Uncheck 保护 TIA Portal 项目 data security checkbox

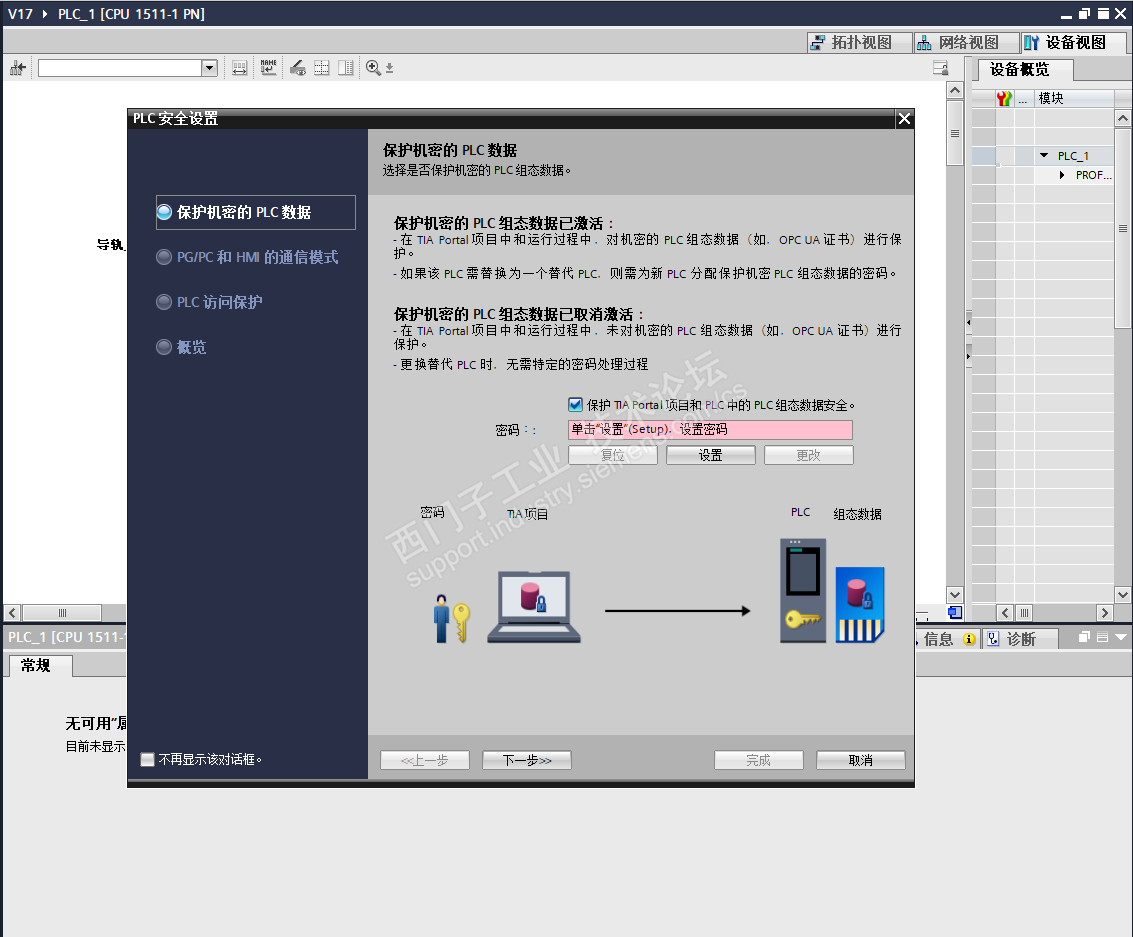coord(575,405)
